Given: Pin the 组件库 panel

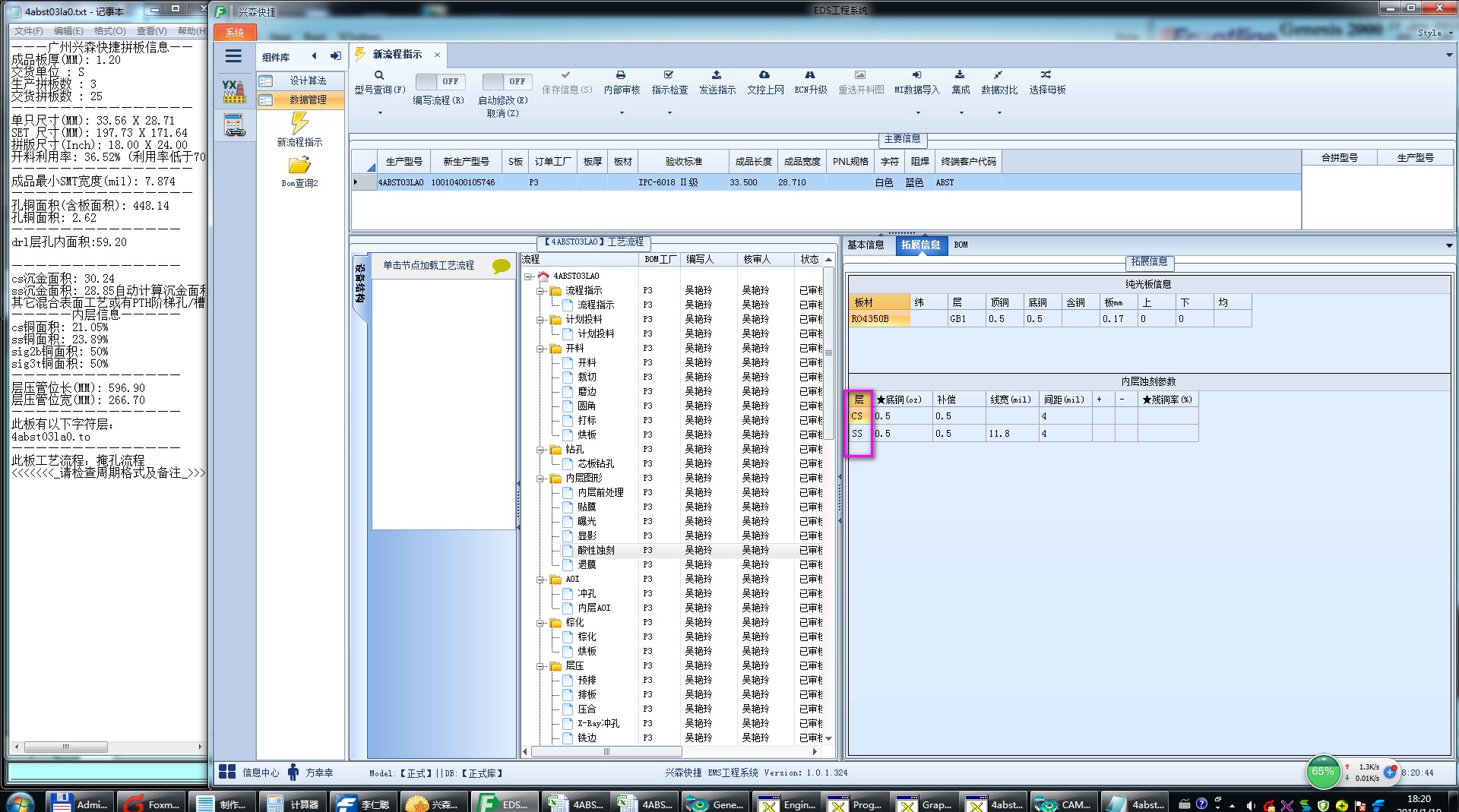Looking at the screenshot, I should pyautogui.click(x=335, y=56).
